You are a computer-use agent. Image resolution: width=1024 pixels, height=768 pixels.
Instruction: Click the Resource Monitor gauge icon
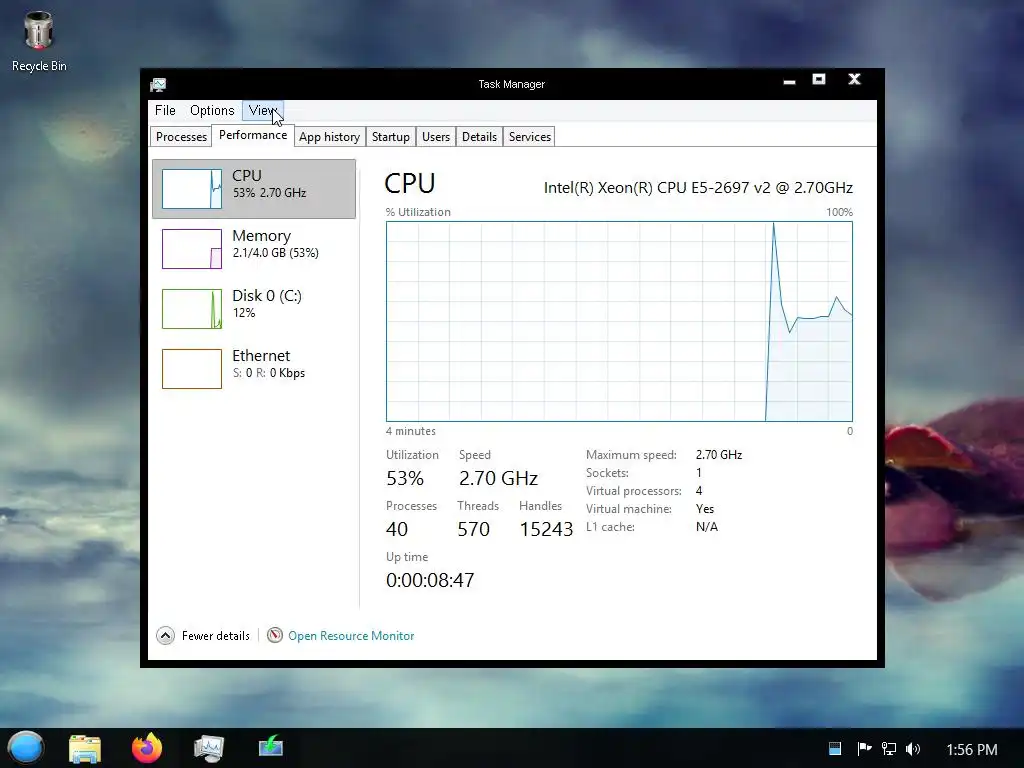tap(275, 635)
